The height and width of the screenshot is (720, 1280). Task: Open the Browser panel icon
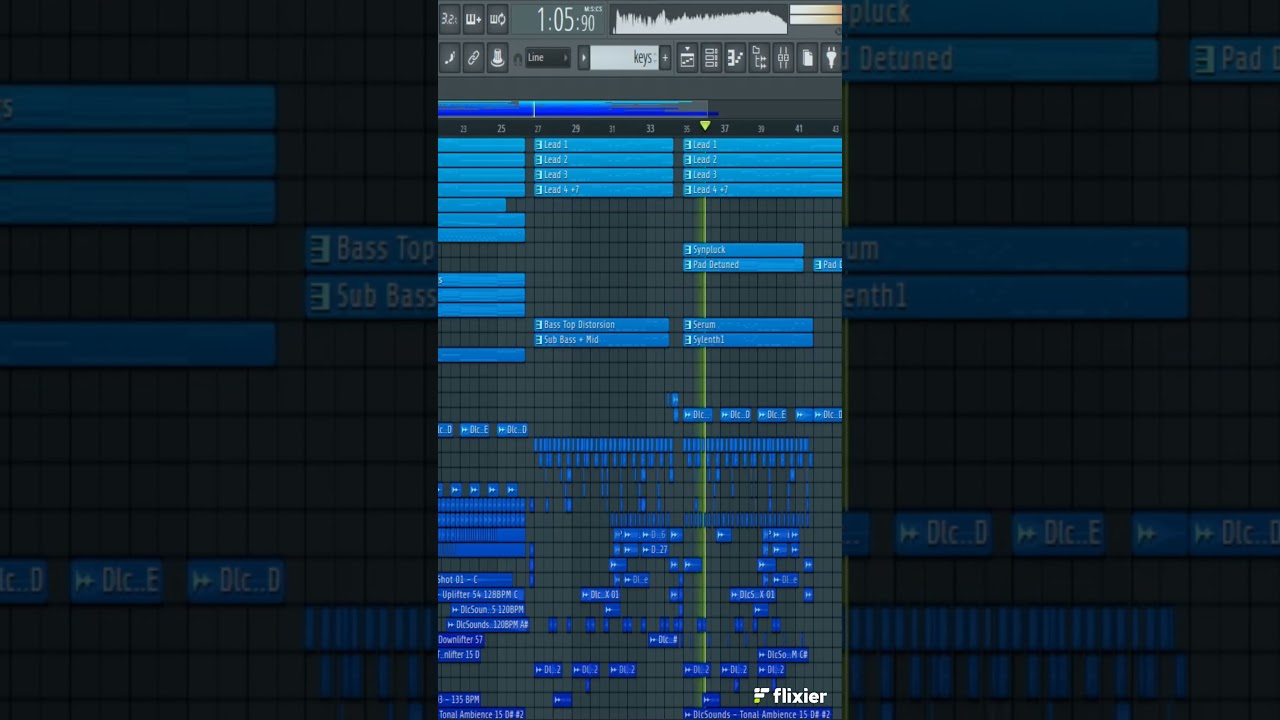tap(759, 58)
